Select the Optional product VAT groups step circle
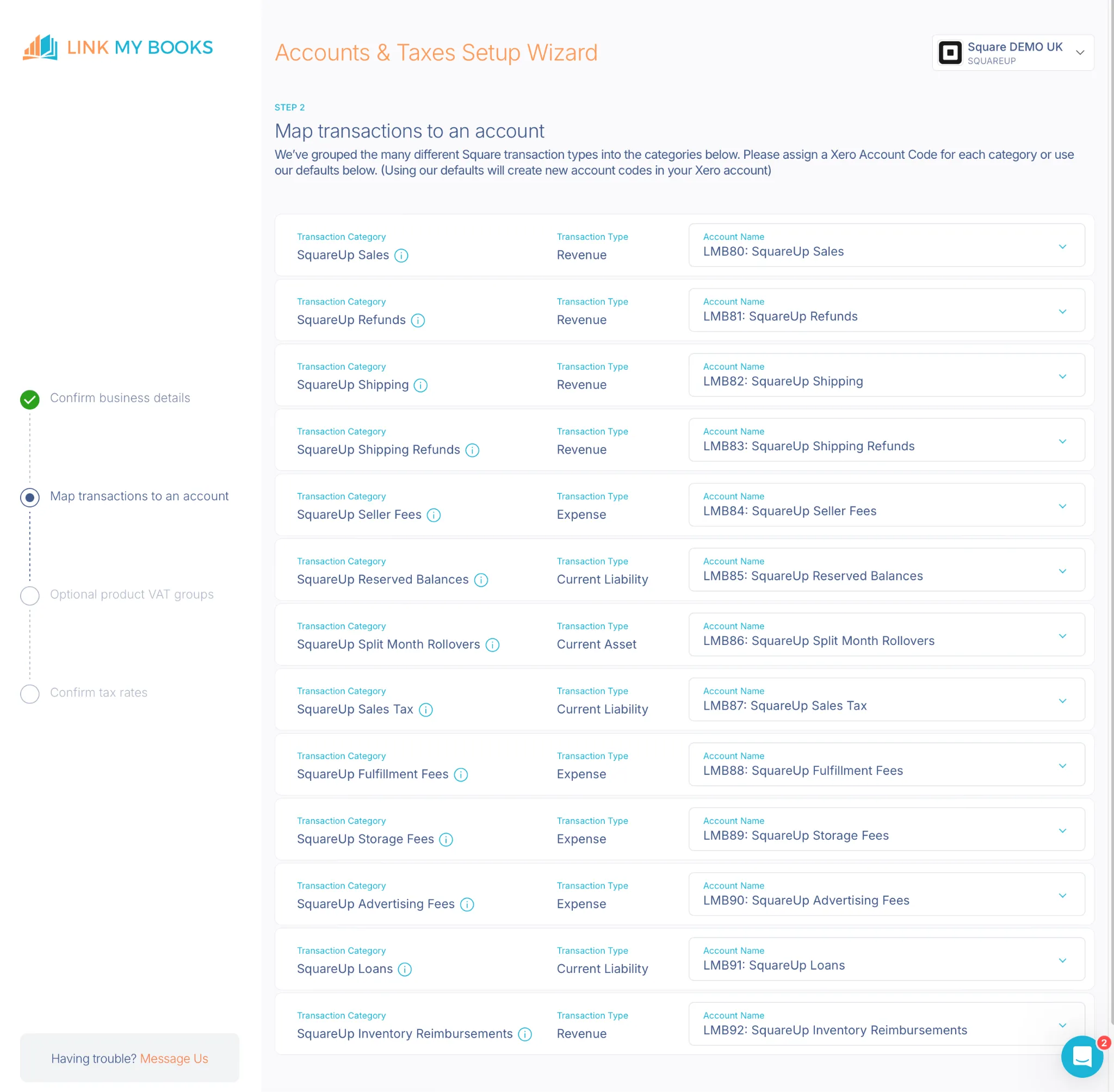 pos(30,595)
